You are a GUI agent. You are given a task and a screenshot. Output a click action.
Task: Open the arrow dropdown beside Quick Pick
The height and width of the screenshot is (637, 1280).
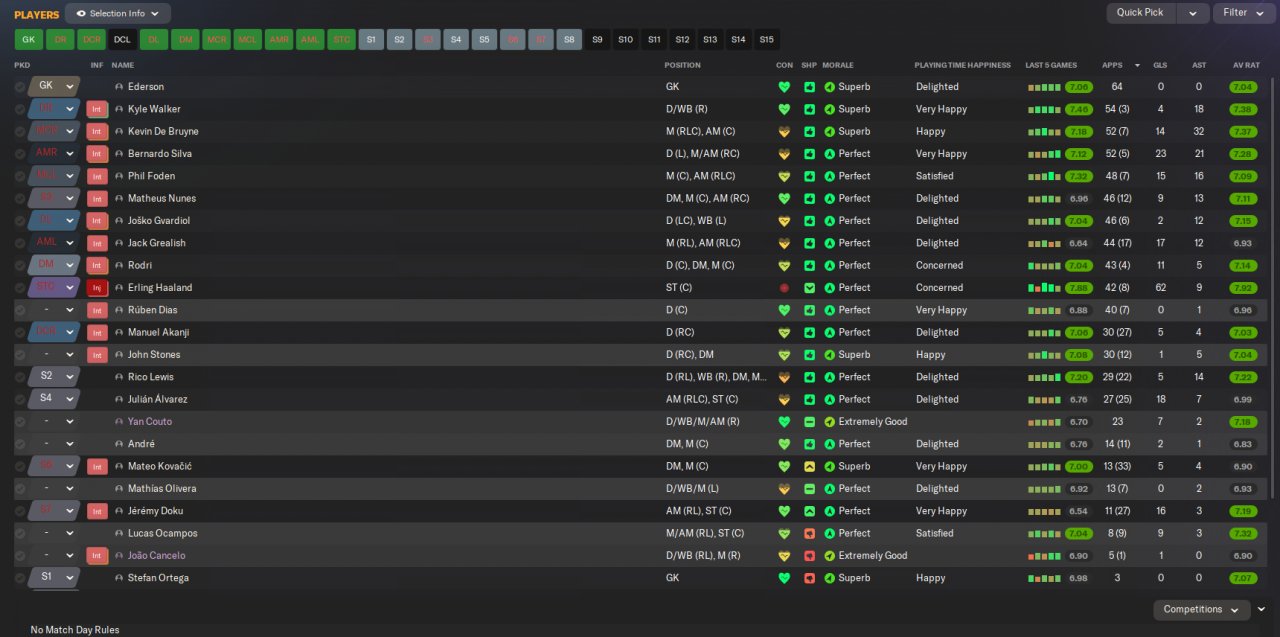click(1192, 13)
